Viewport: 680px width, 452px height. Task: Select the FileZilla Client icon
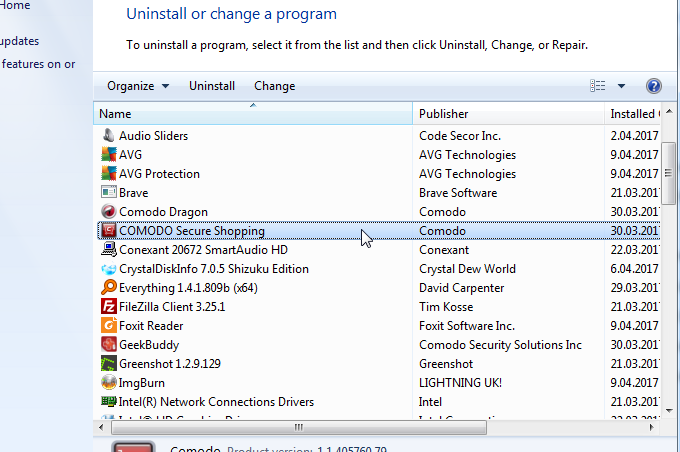tap(110, 307)
